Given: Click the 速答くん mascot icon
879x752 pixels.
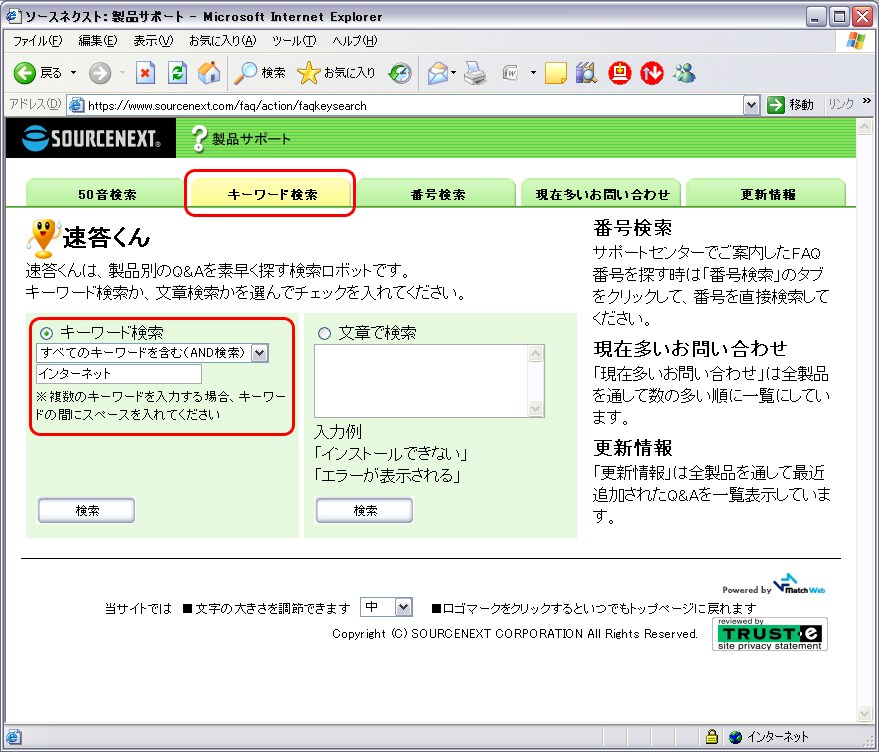Looking at the screenshot, I should pyautogui.click(x=44, y=238).
